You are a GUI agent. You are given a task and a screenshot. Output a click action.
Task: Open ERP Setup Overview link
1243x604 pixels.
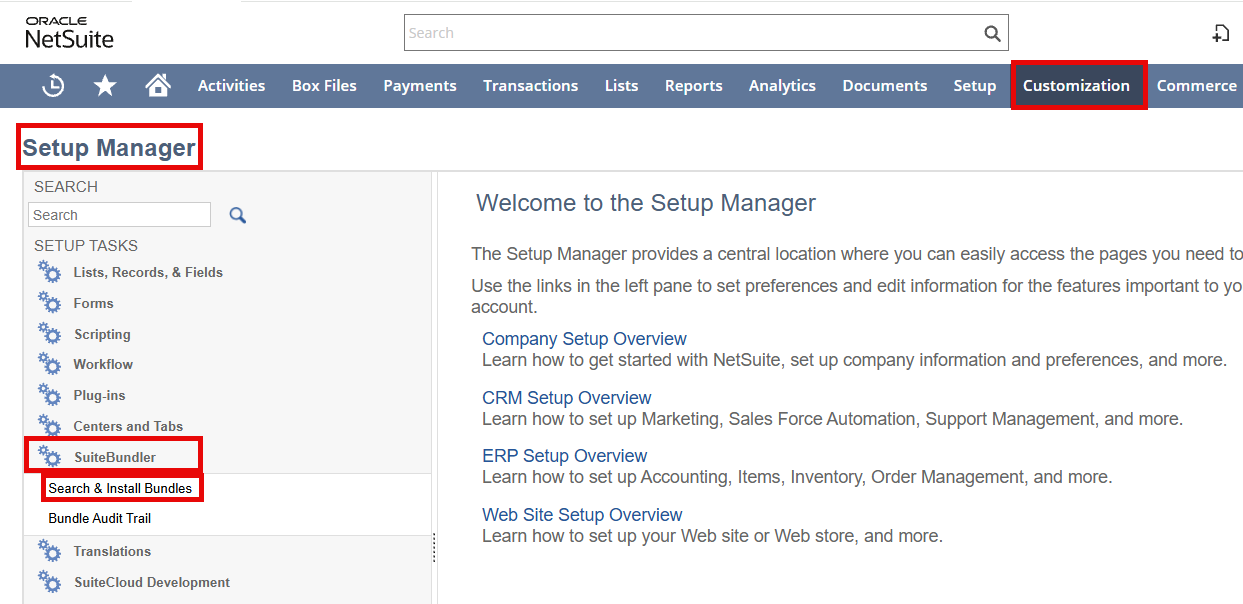[x=565, y=456]
